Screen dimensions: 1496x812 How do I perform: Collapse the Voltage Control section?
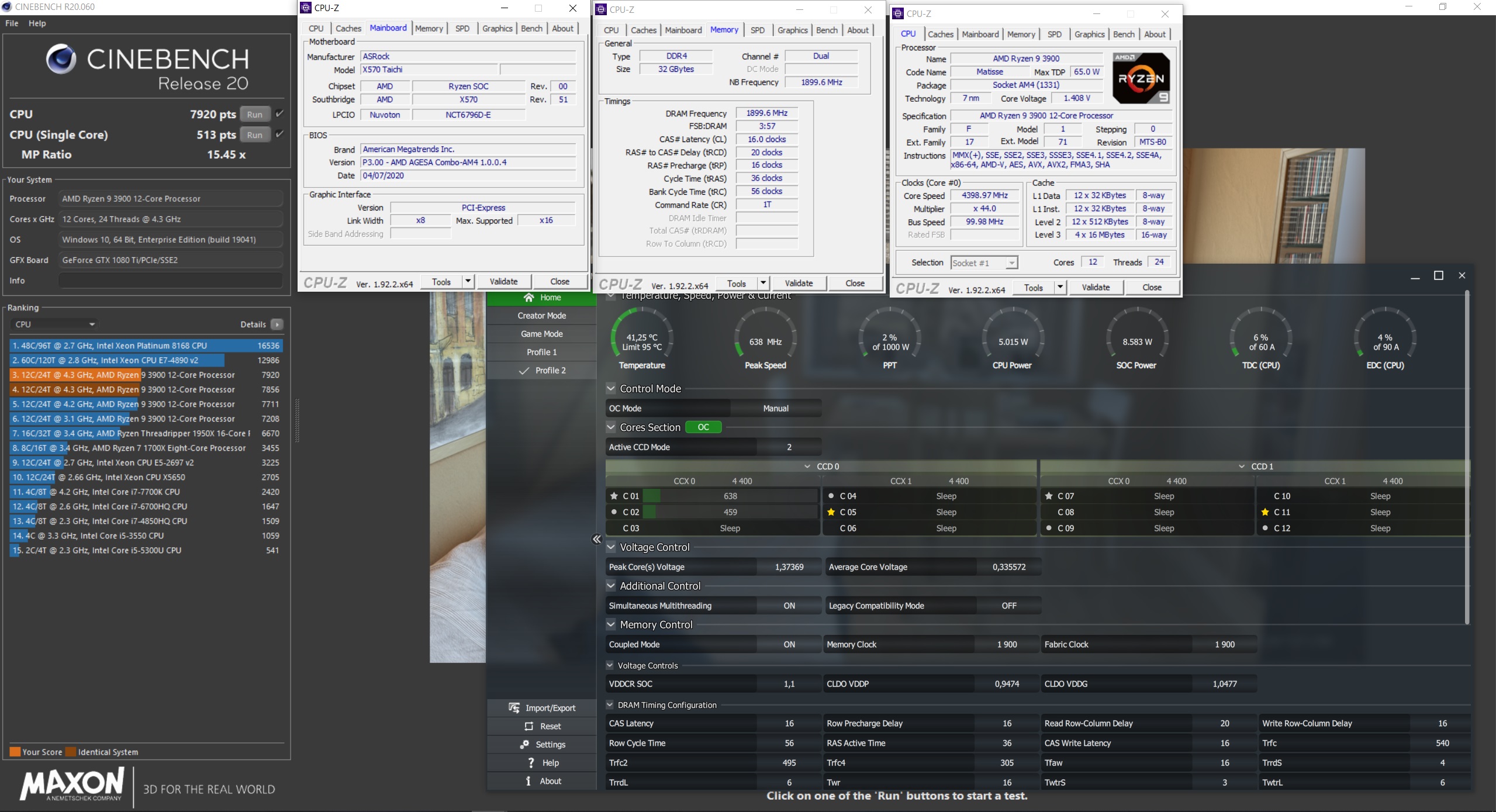611,547
